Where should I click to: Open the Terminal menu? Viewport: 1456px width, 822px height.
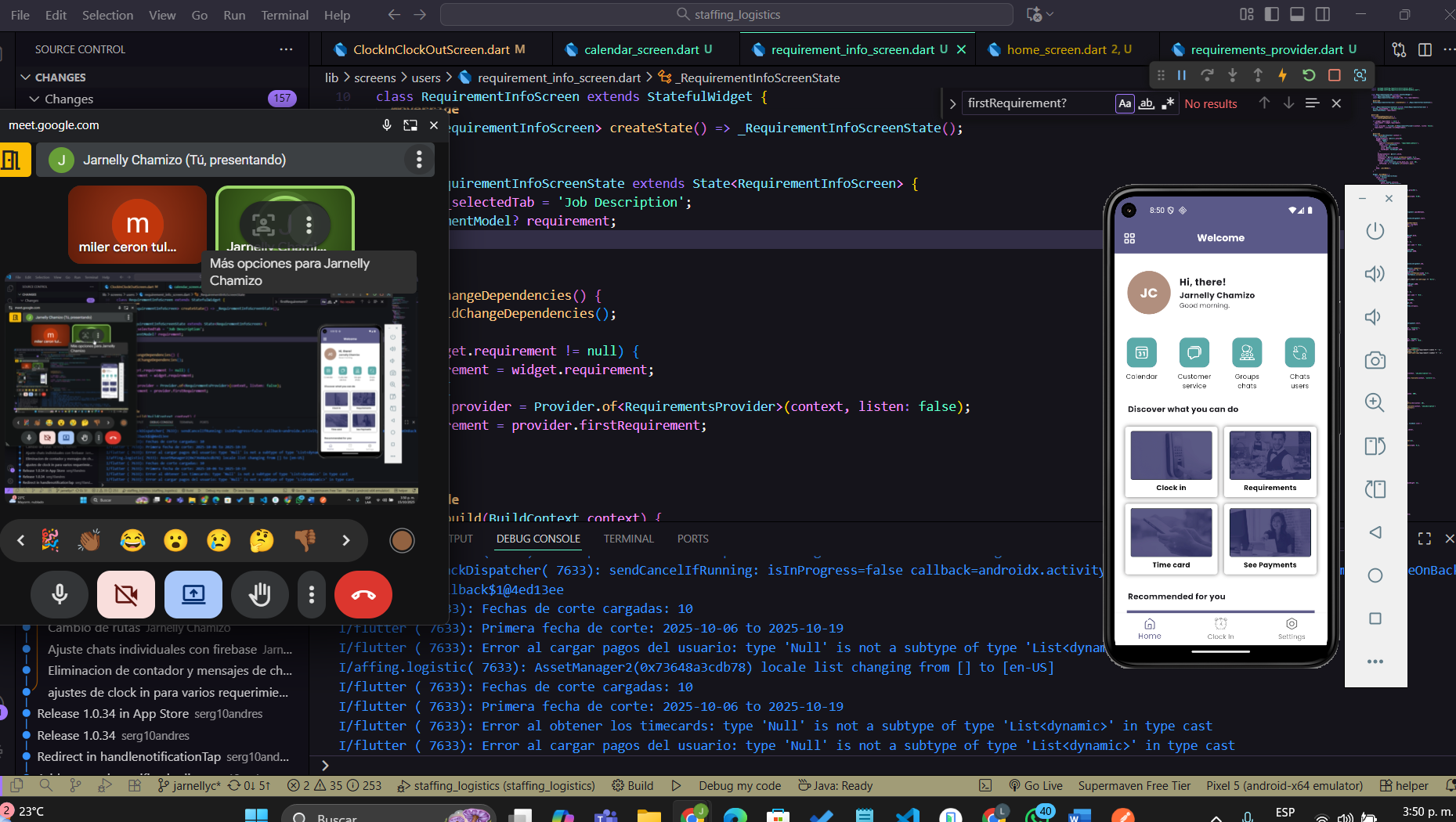click(284, 15)
